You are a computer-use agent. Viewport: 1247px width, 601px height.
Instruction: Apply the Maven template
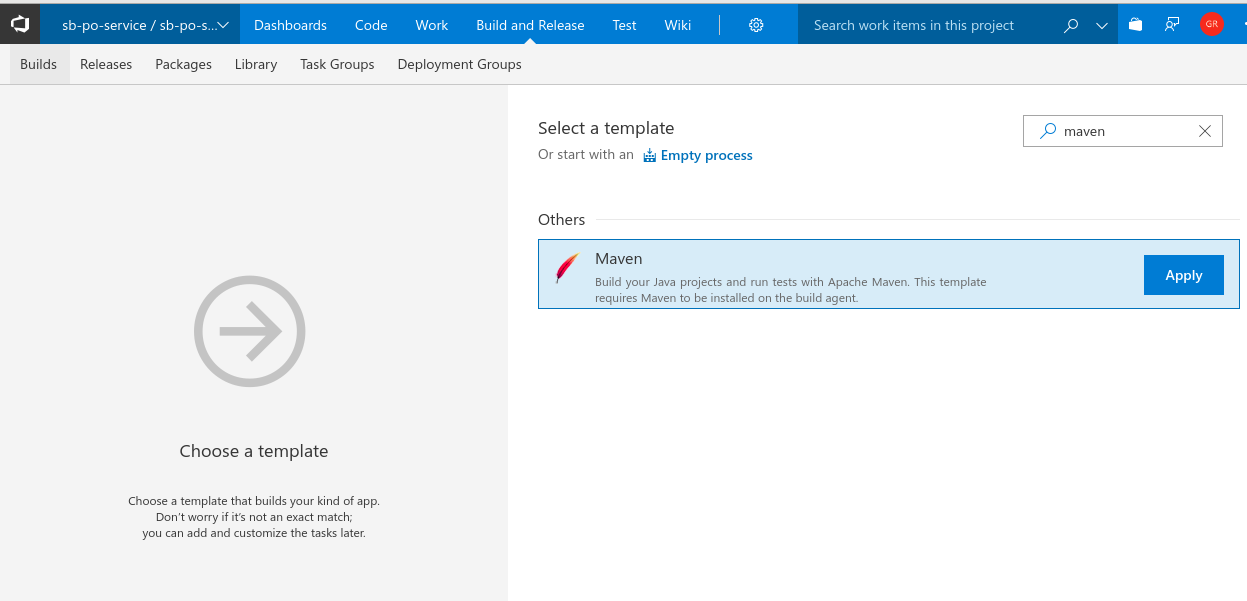1184,275
